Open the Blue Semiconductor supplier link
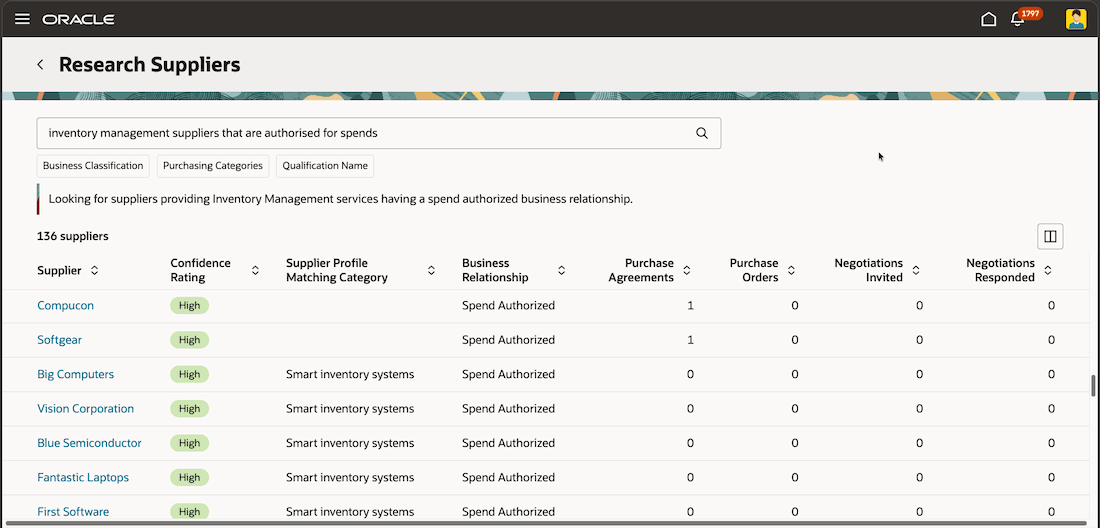 click(x=89, y=443)
